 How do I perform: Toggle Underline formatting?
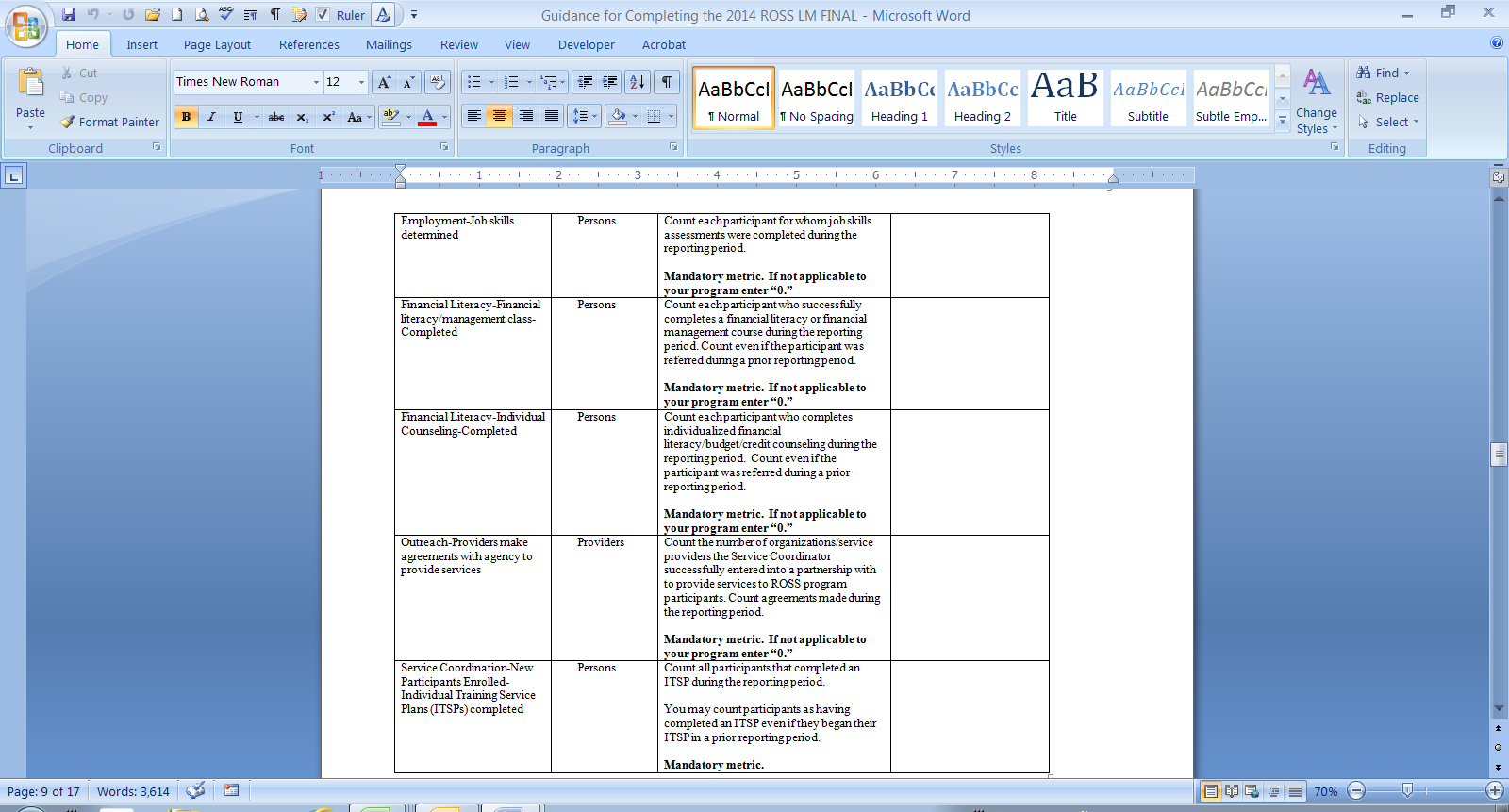238,117
